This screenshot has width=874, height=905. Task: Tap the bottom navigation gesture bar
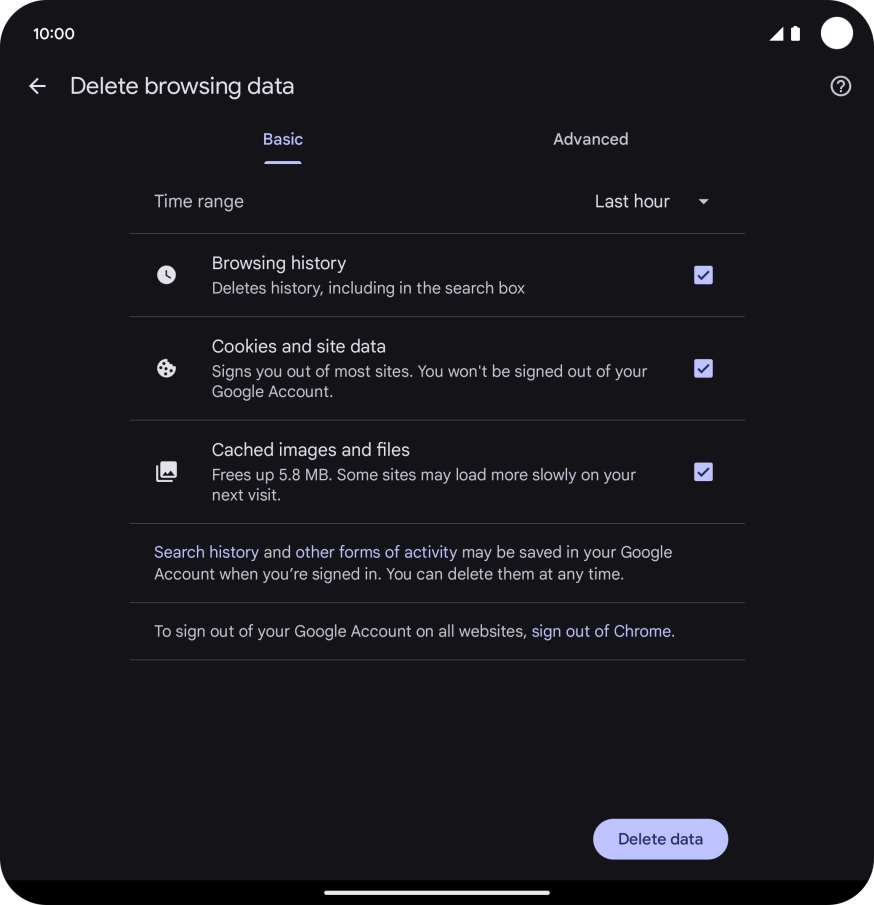(437, 892)
